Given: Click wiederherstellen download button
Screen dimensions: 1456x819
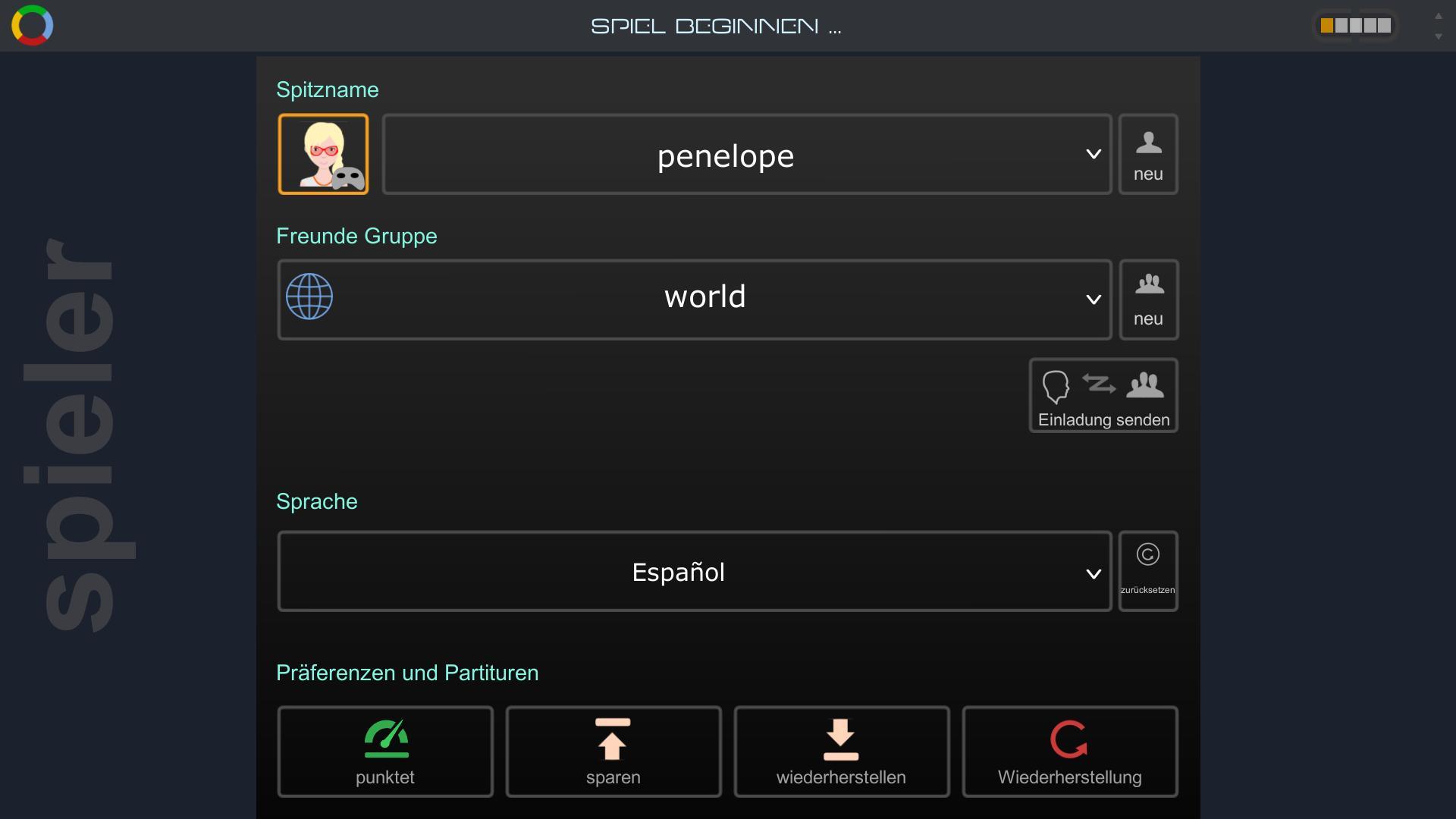Looking at the screenshot, I should click(842, 752).
